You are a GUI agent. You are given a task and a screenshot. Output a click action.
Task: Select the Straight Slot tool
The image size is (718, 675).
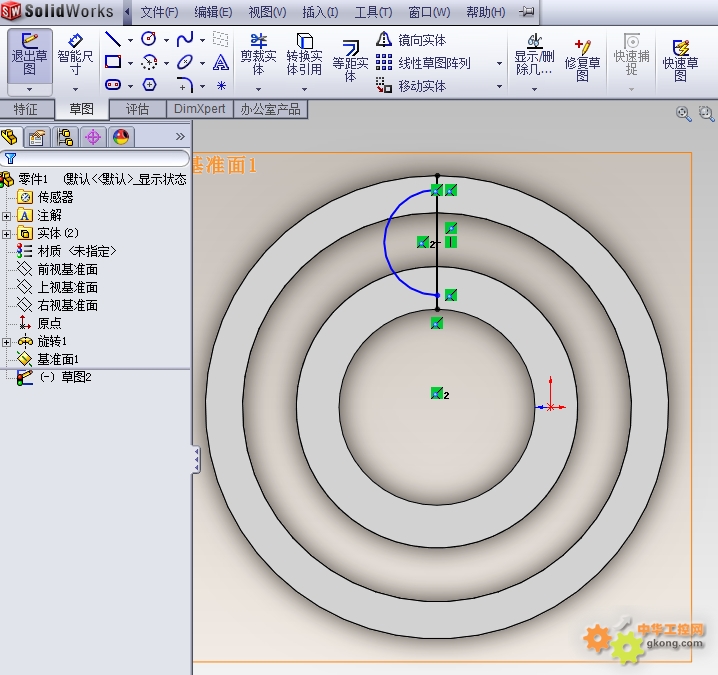coord(113,85)
